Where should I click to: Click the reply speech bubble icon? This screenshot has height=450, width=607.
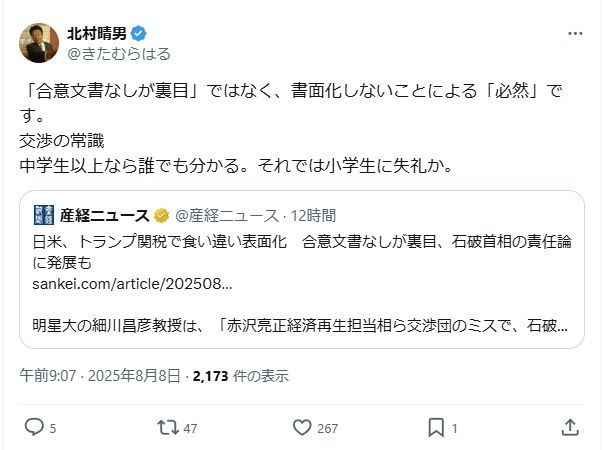[34, 427]
